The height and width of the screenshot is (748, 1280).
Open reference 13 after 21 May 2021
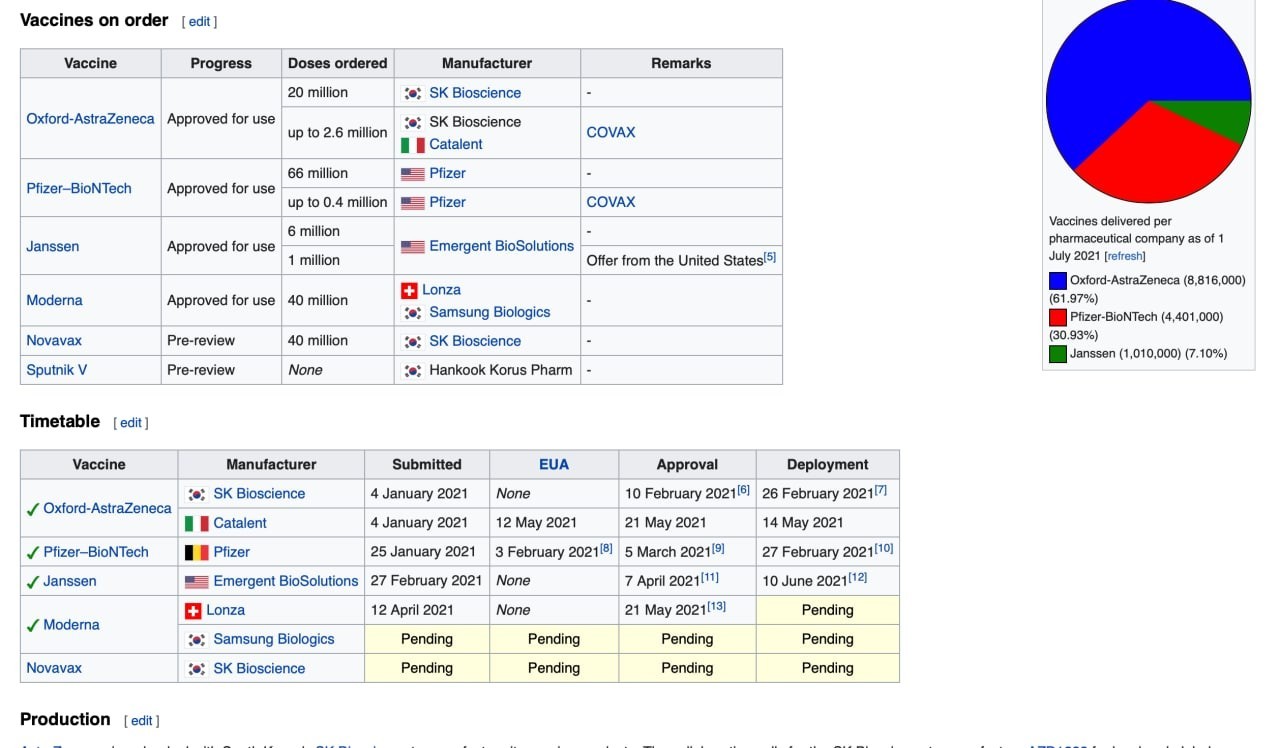pos(717,606)
